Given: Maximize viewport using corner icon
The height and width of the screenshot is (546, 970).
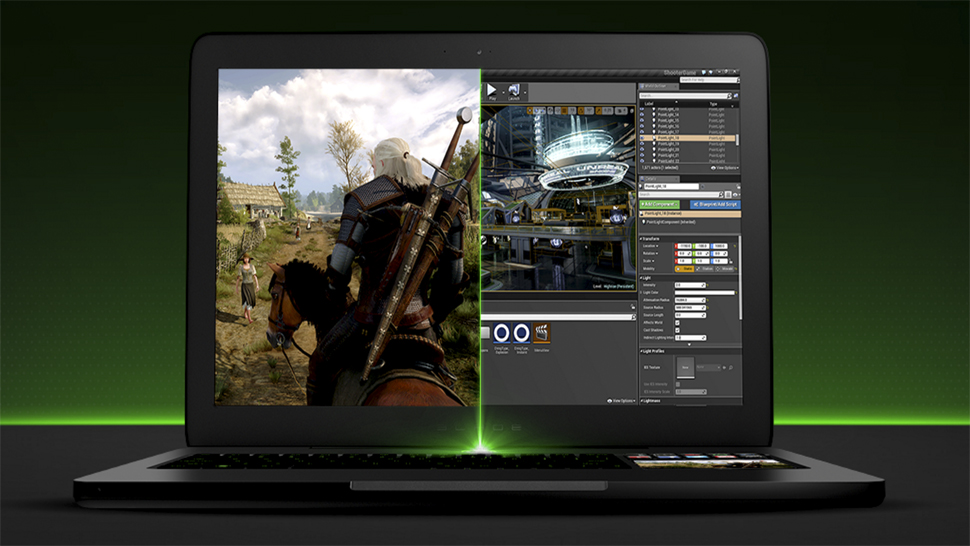Looking at the screenshot, I should point(632,111).
